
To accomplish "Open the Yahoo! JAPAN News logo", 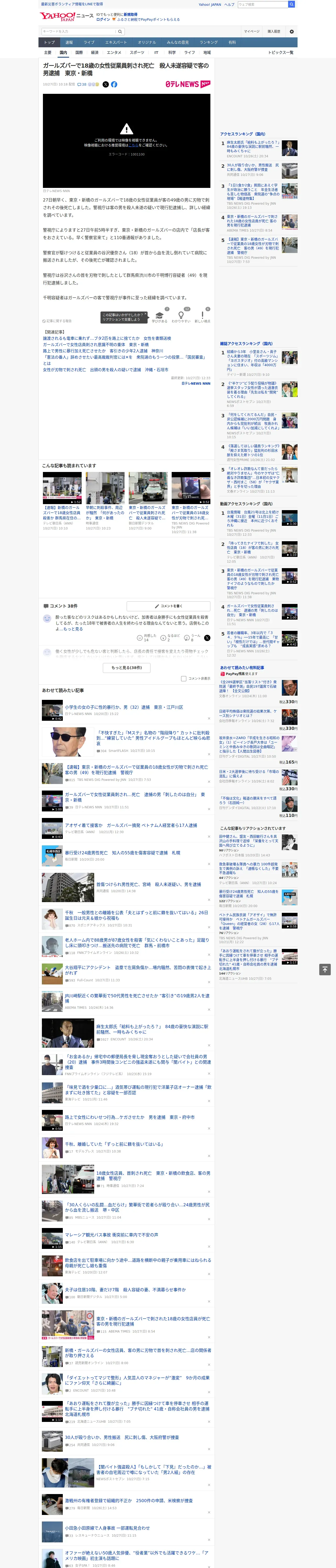I will (66, 16).
